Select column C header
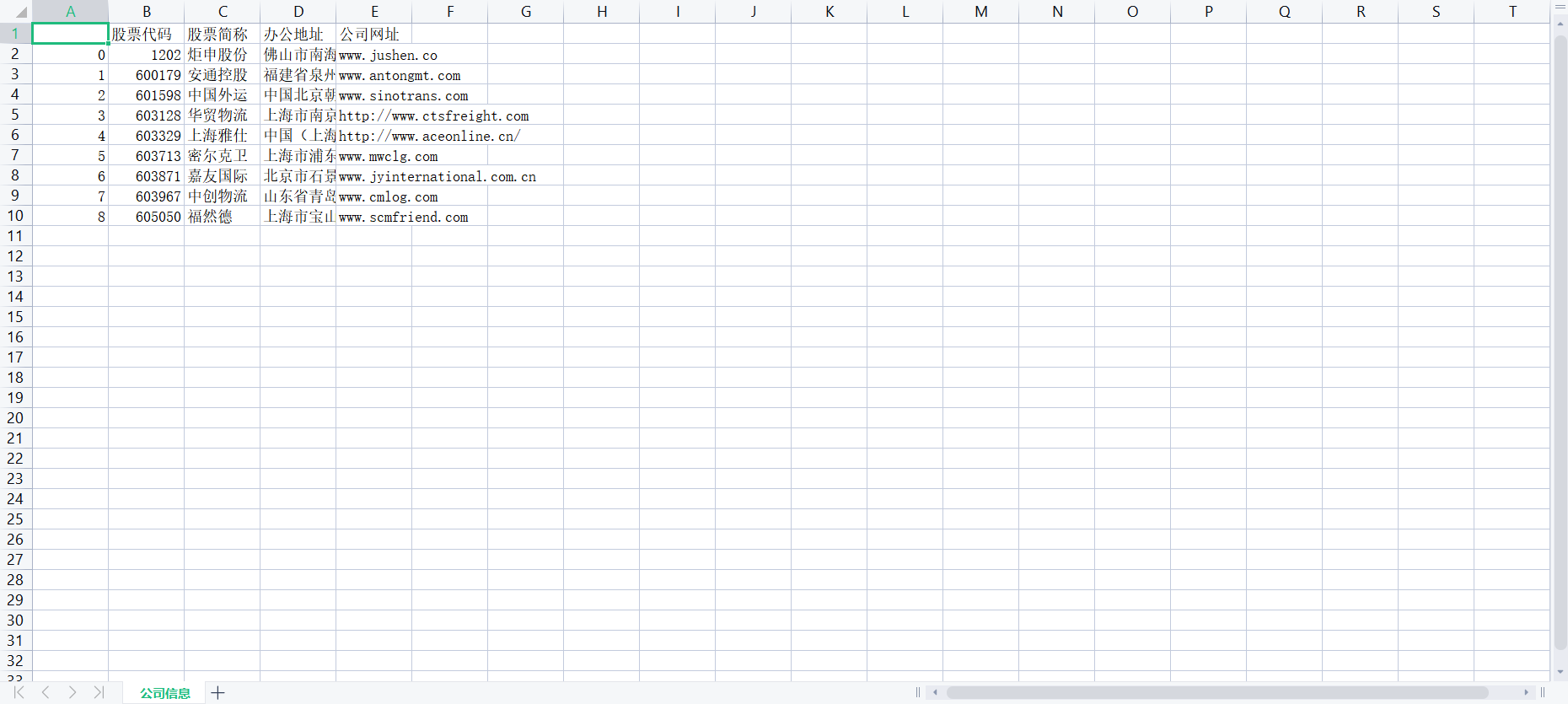Viewport: 1568px width, 704px height. pos(223,12)
